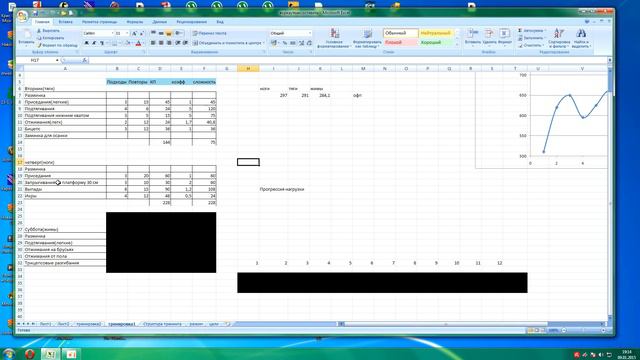The image size is (640, 360).
Task: Click the Opera icon on the taskbar
Action: point(29,354)
